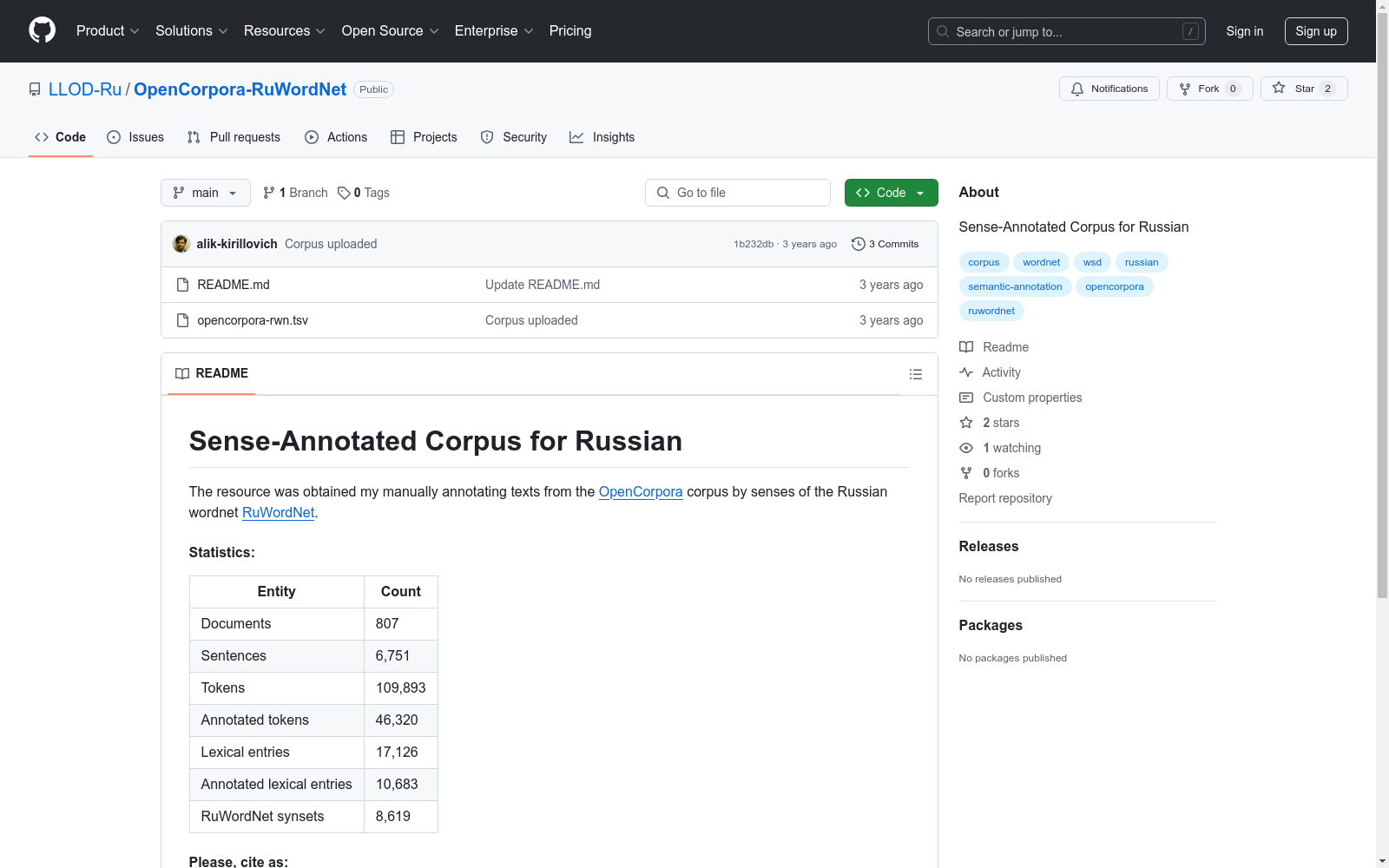The width and height of the screenshot is (1389, 868).
Task: Click the OpenCorpora link in README text
Action: click(641, 491)
